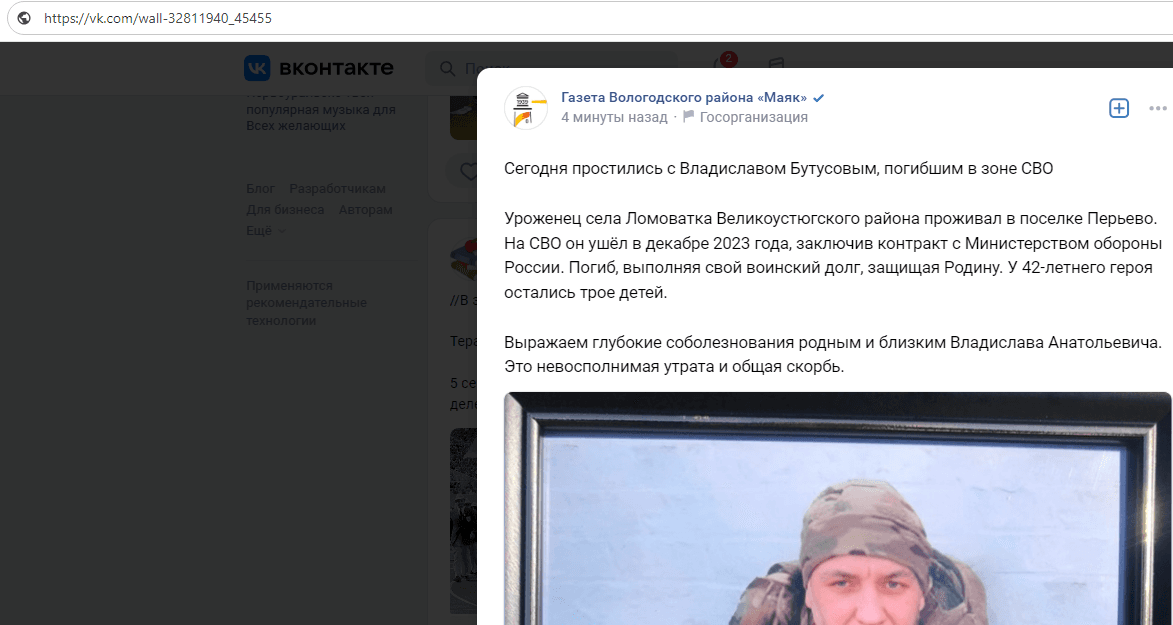1173x625 pixels.
Task: Expand the Ещё footer menu
Action: [266, 231]
